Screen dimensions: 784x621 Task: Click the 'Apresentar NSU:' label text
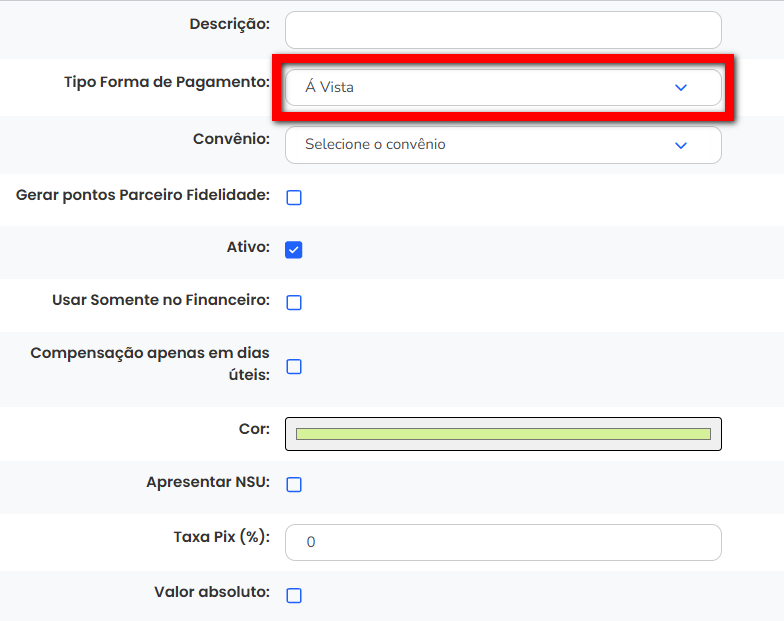pyautogui.click(x=208, y=481)
